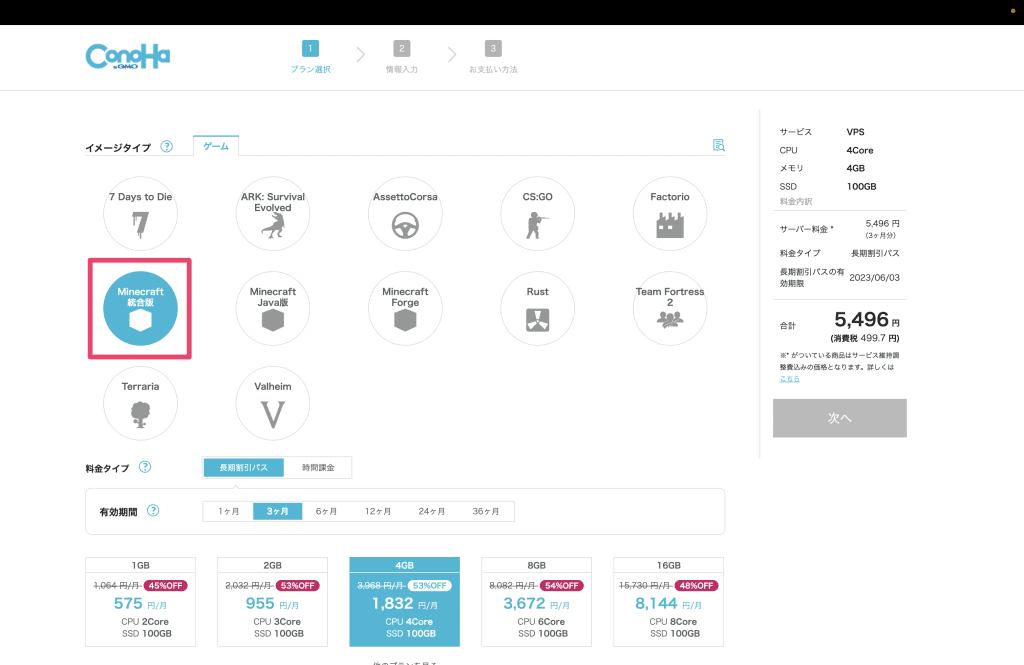Choose the 1GB plan at 575 円/月
Viewport: 1024px width, 665px height.
tap(140, 602)
